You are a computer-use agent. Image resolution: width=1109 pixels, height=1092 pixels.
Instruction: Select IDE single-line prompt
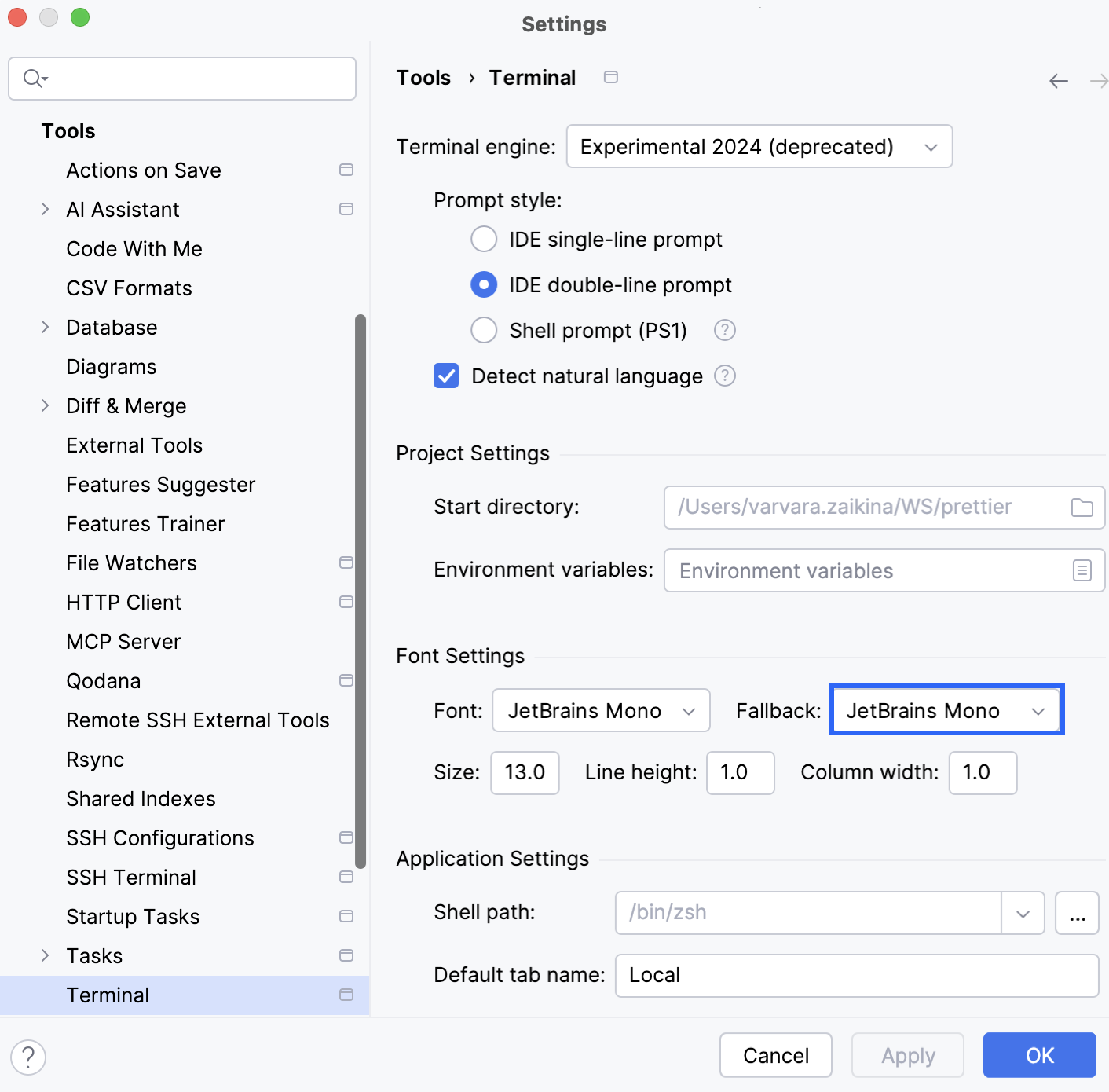[x=484, y=239]
